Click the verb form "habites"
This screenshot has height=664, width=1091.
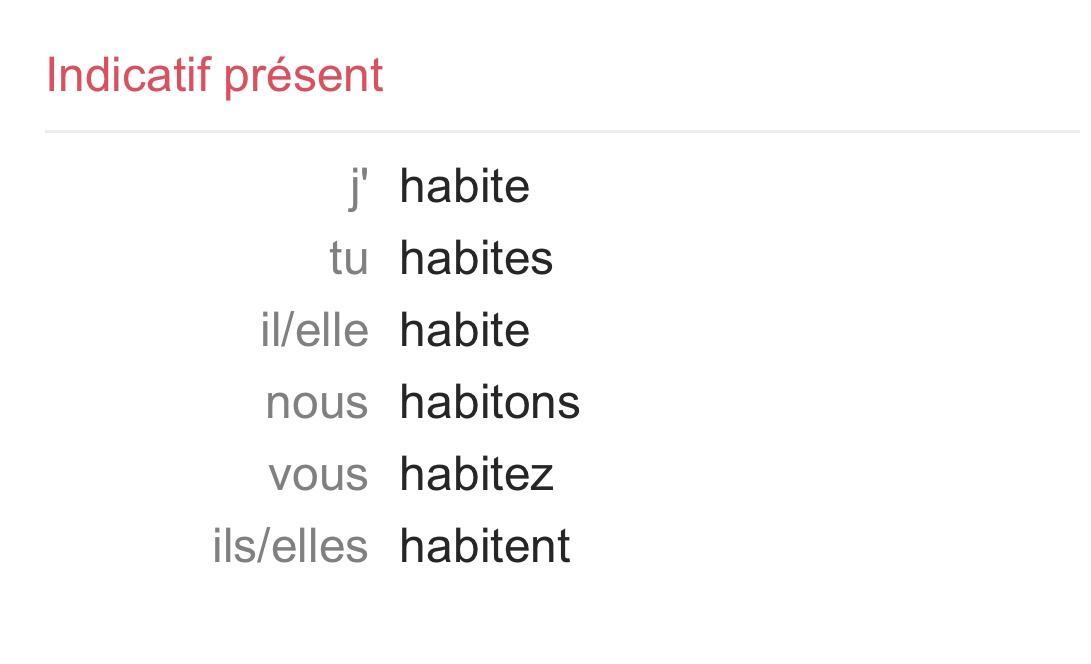[476, 259]
